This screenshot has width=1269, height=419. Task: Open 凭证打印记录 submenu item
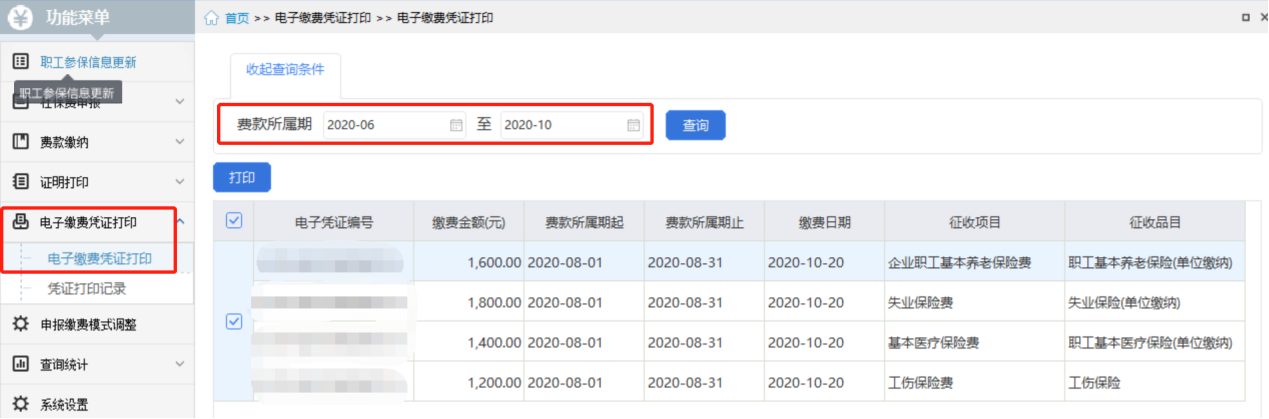pyautogui.click(x=87, y=289)
